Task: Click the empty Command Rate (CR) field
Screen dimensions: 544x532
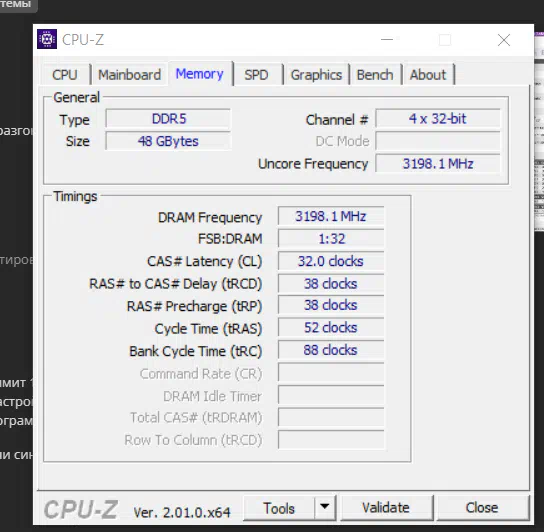Action: 331,373
